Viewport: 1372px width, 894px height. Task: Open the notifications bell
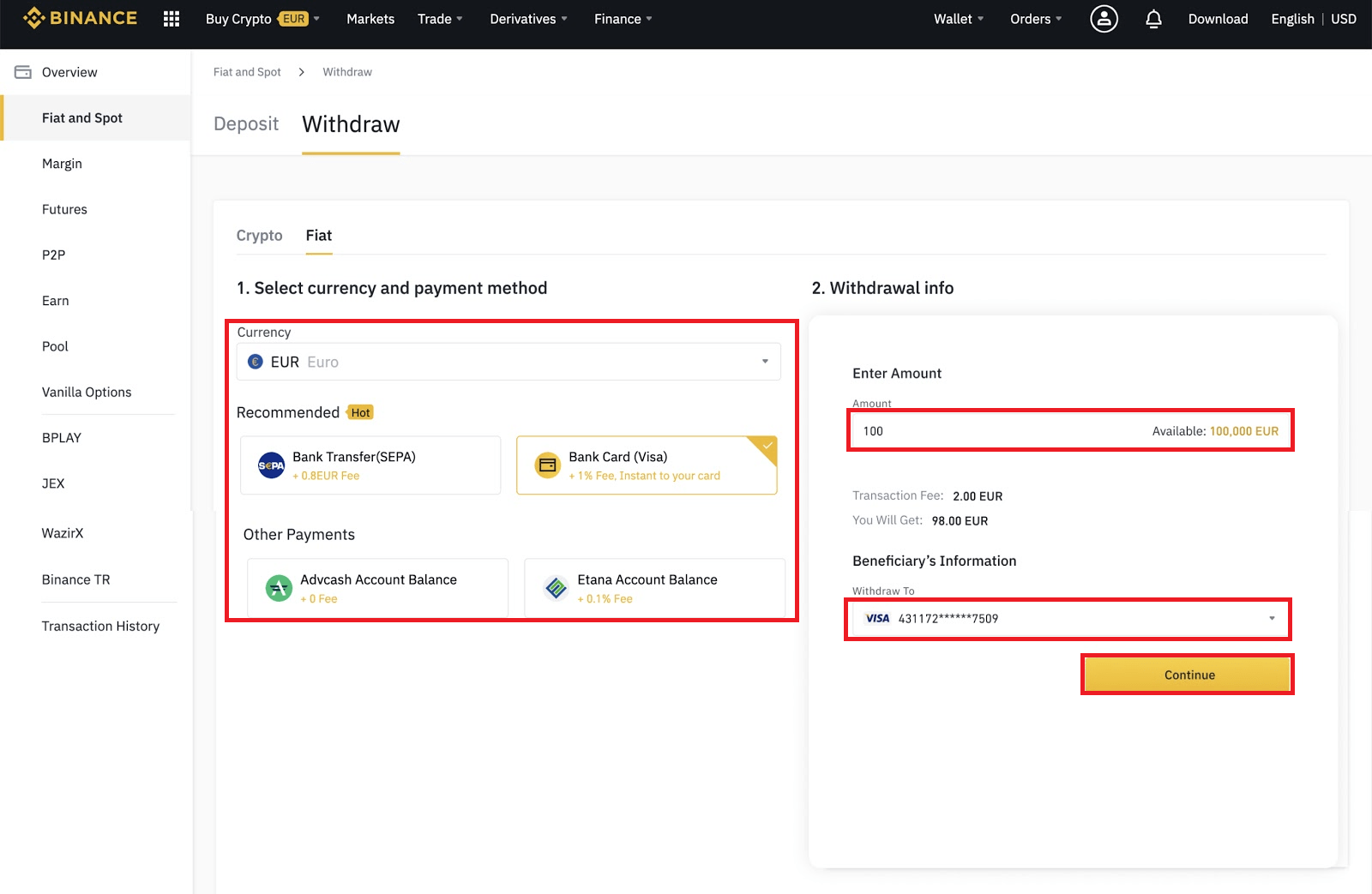(x=1153, y=19)
